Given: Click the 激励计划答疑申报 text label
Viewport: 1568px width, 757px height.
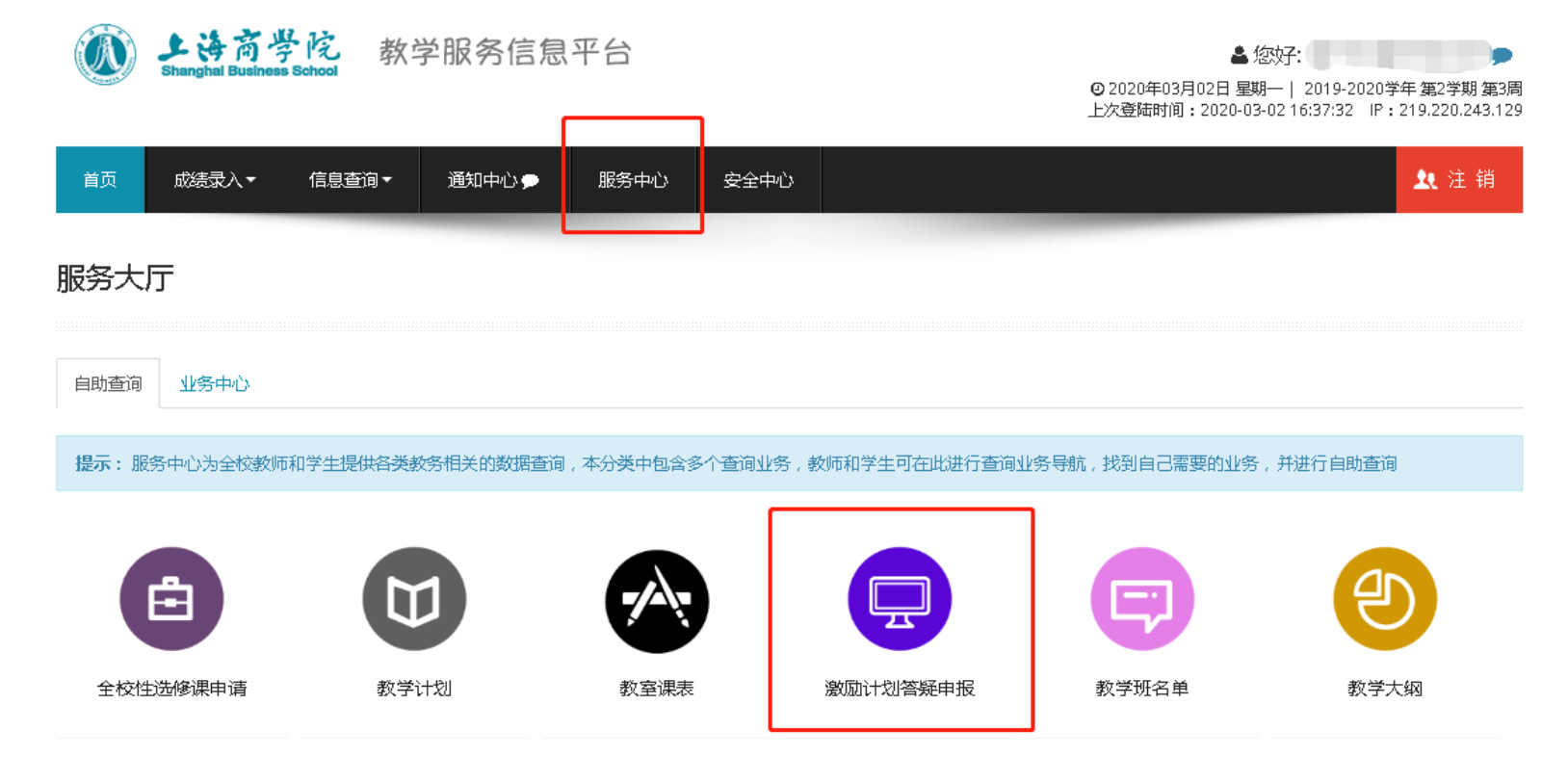Looking at the screenshot, I should tap(900, 689).
